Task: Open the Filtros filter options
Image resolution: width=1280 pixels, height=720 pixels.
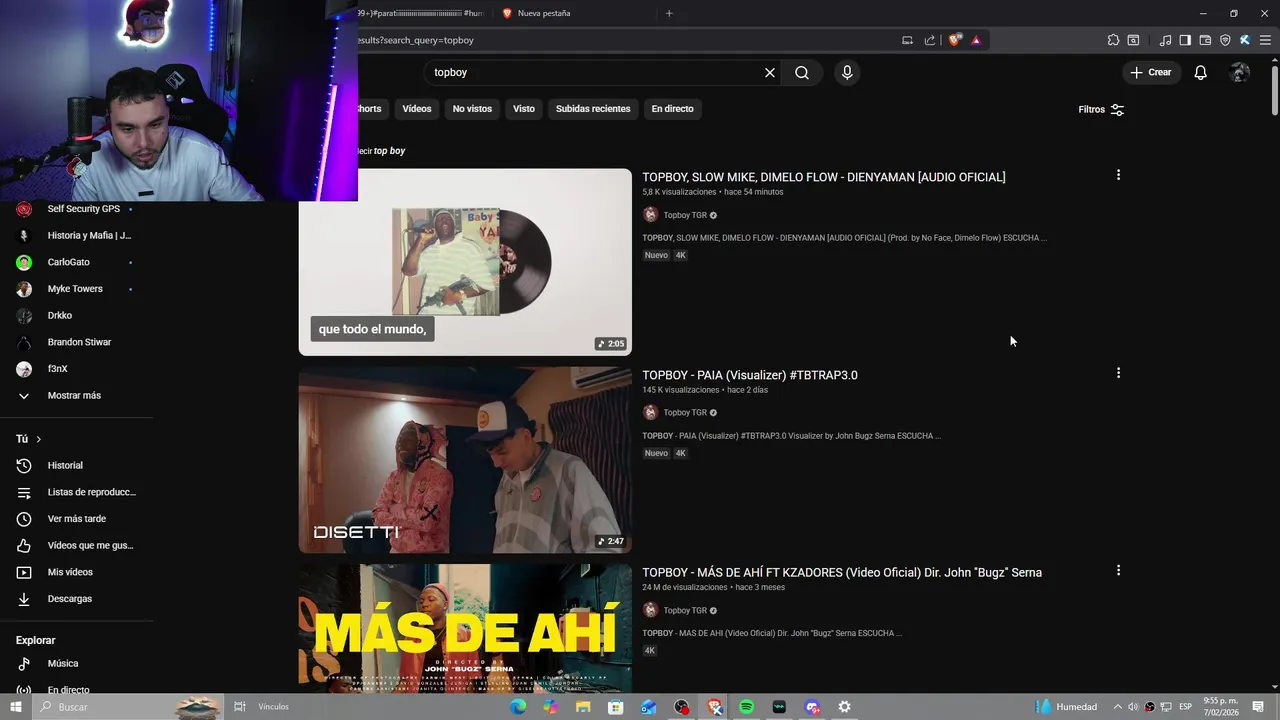Action: [x=1101, y=109]
